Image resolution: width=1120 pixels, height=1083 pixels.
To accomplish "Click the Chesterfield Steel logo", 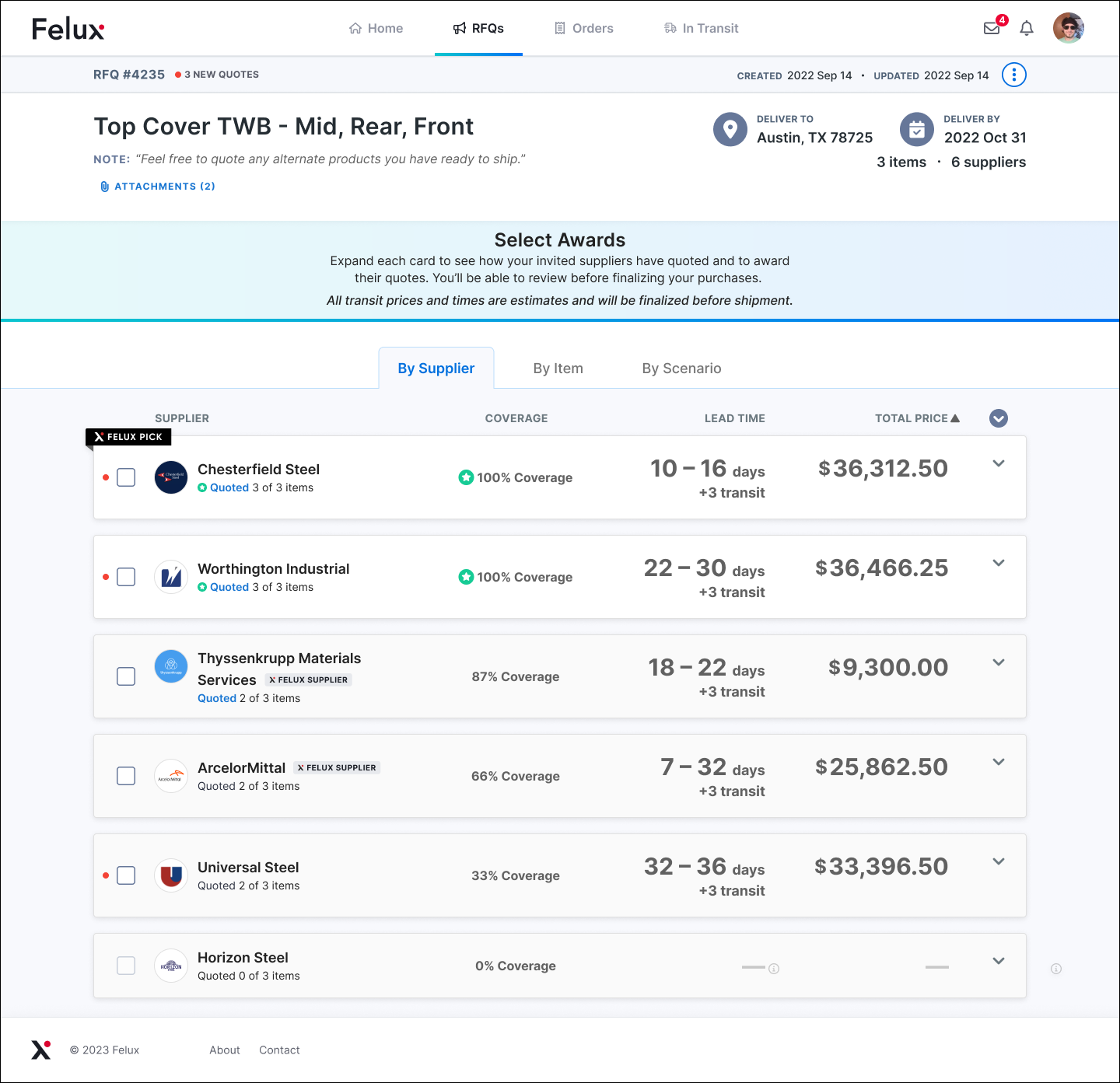I will [171, 477].
